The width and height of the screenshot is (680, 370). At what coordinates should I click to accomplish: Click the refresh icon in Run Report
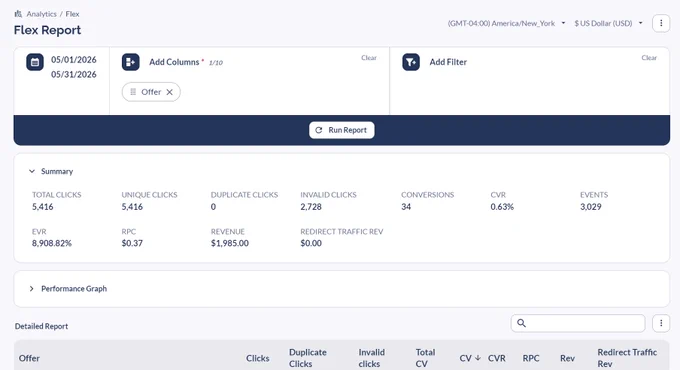coord(319,130)
